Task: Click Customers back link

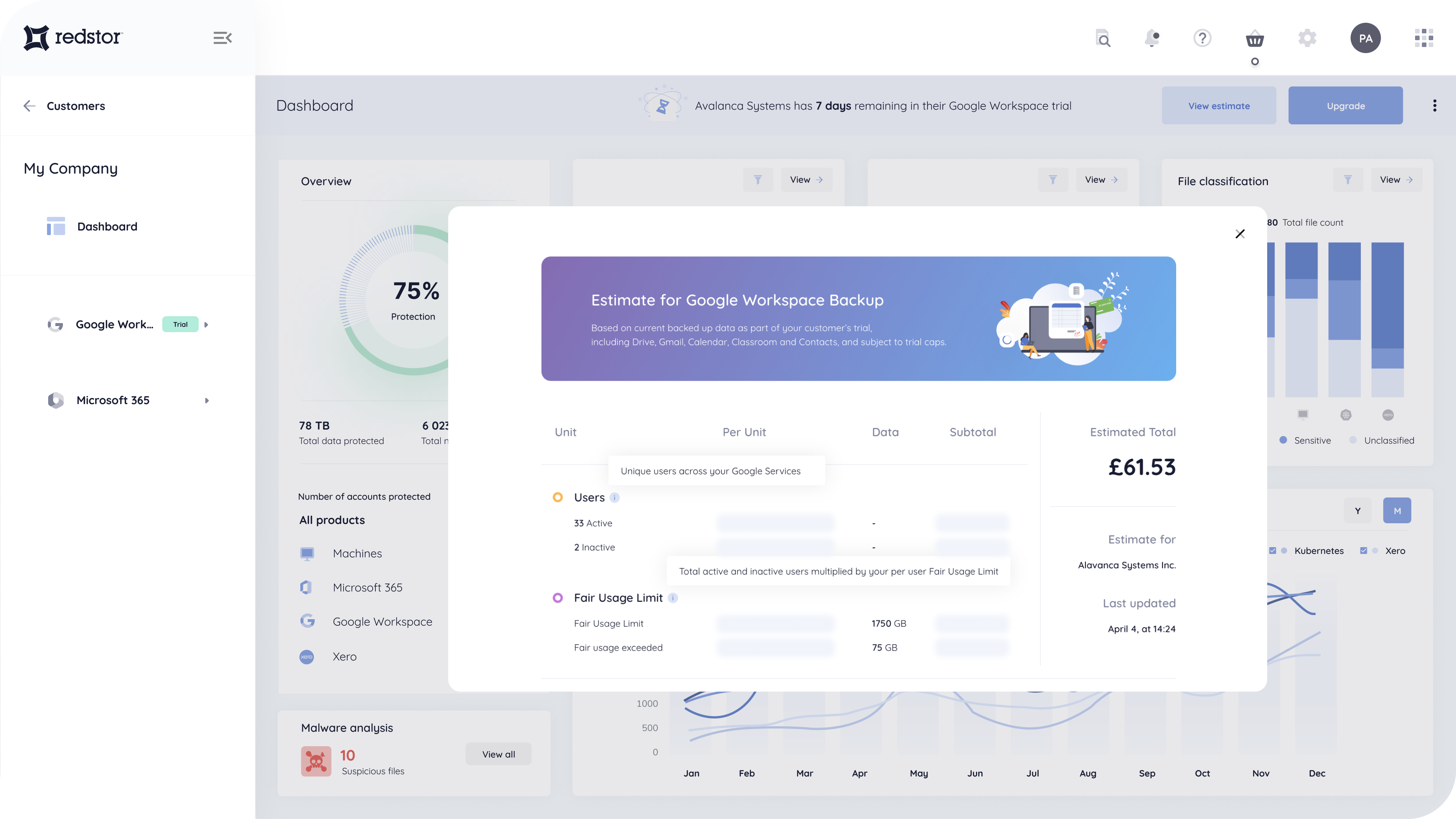Action: click(76, 106)
